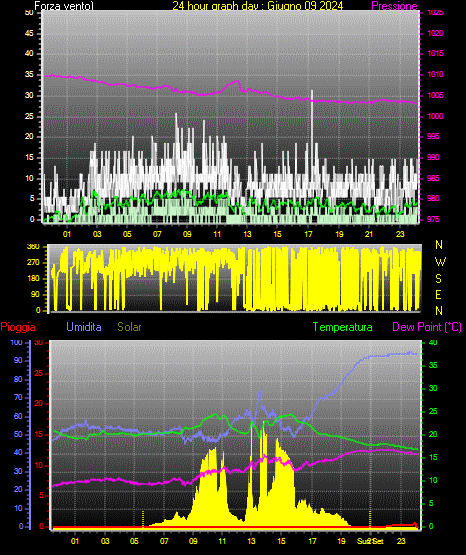Click the 'W' compass letter
466x555 pixels.
click(440, 262)
